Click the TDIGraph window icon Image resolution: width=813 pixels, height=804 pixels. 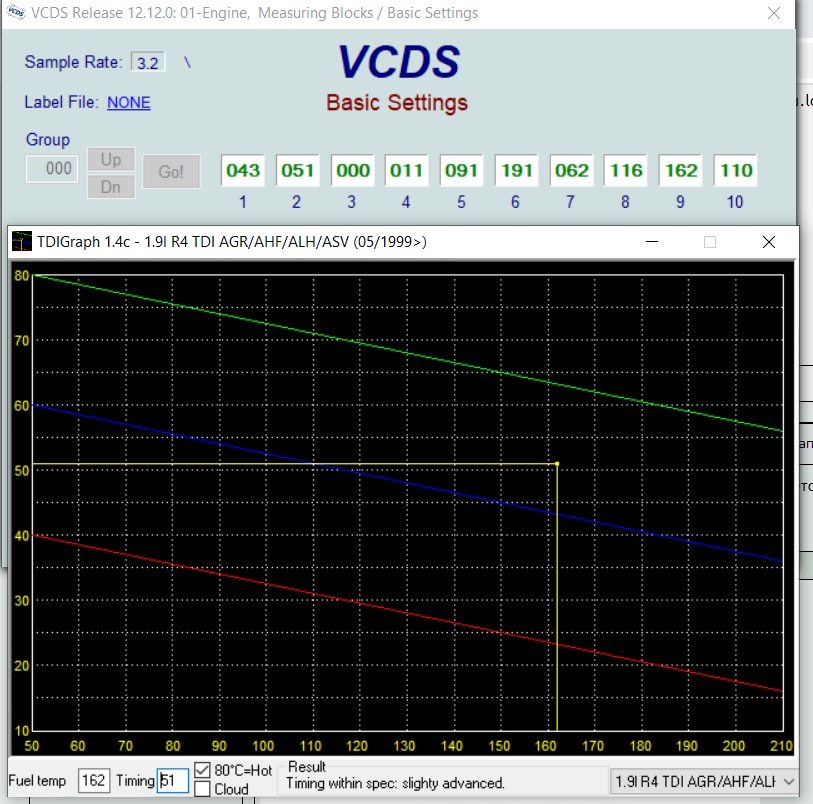21,242
